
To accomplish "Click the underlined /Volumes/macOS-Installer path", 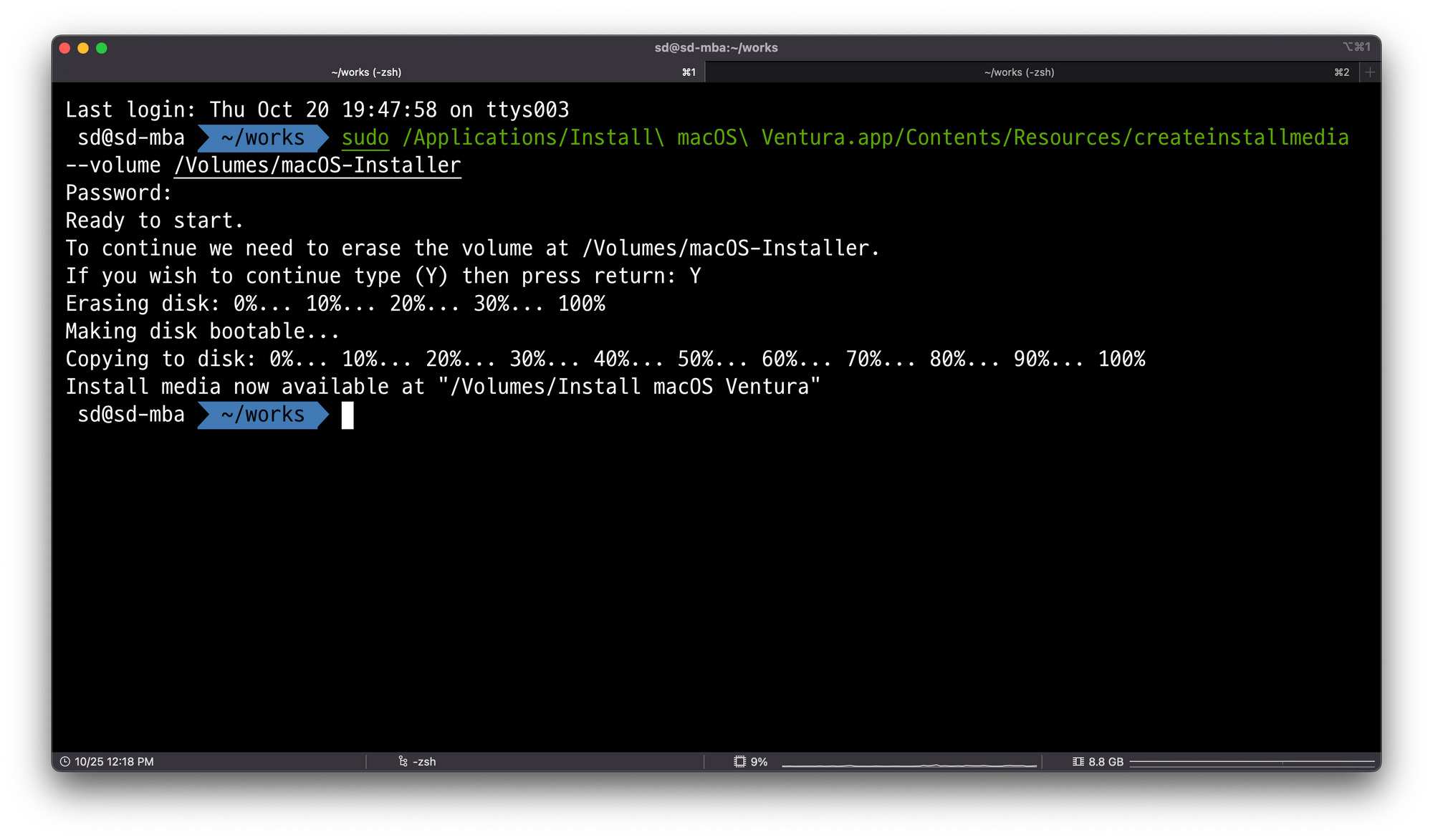I will tap(317, 165).
